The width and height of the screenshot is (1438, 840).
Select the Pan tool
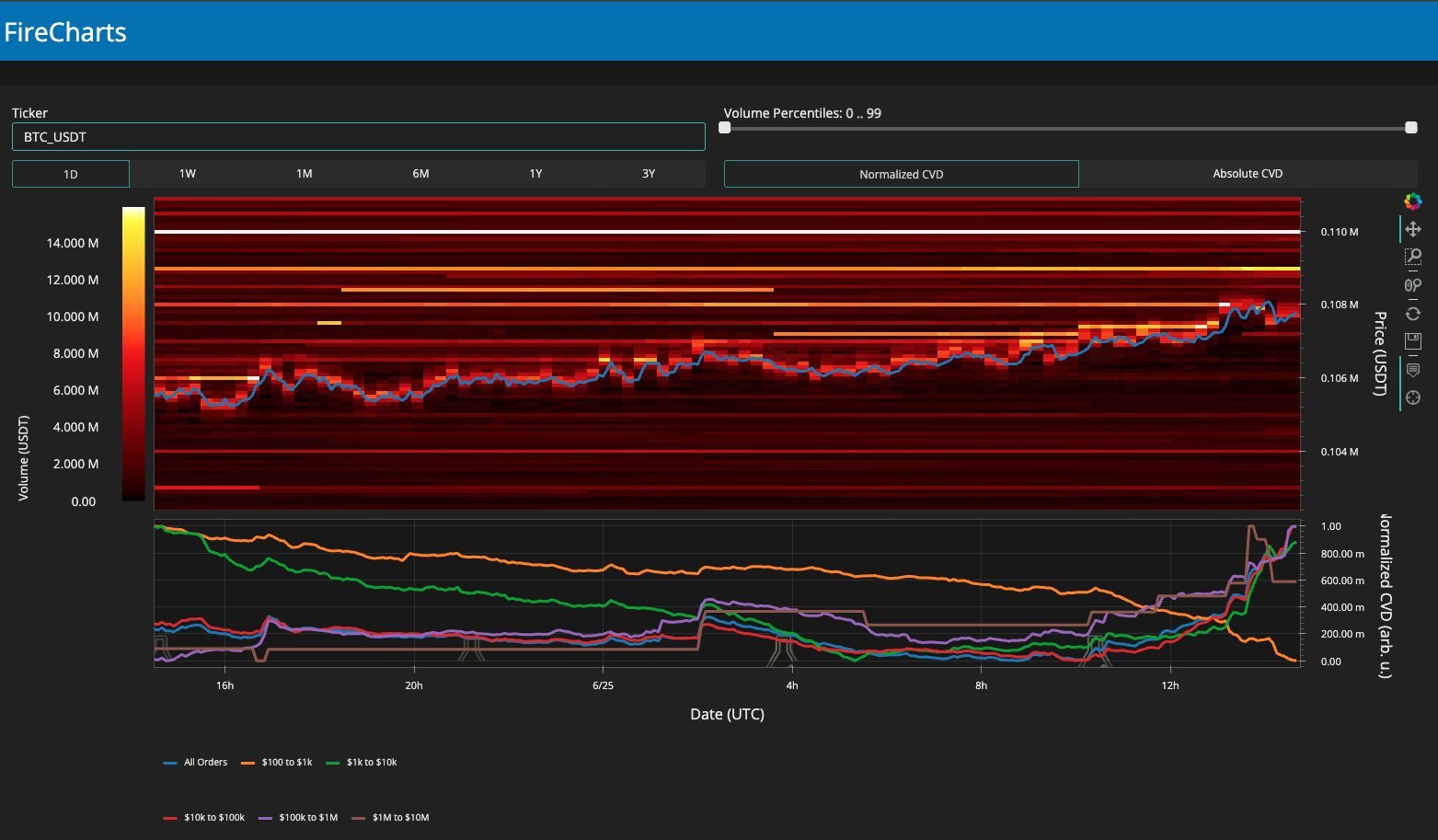[1413, 229]
